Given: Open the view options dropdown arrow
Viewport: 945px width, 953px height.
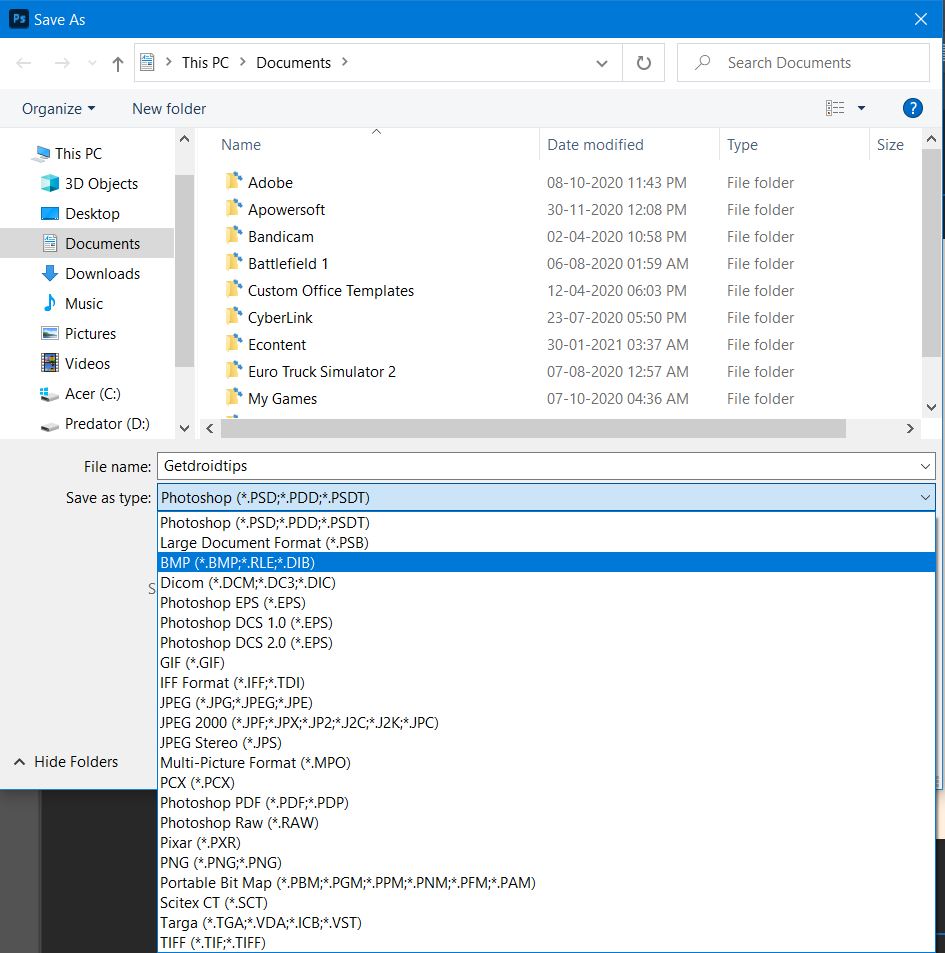Looking at the screenshot, I should (861, 108).
